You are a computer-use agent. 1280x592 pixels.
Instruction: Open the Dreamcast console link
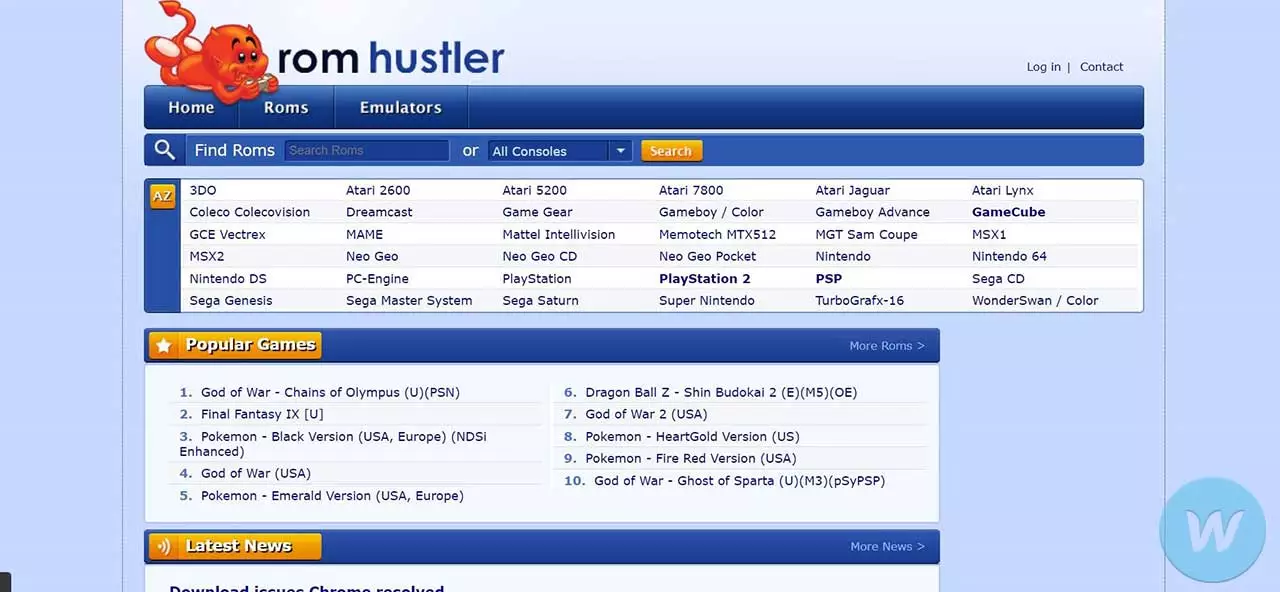pos(379,212)
